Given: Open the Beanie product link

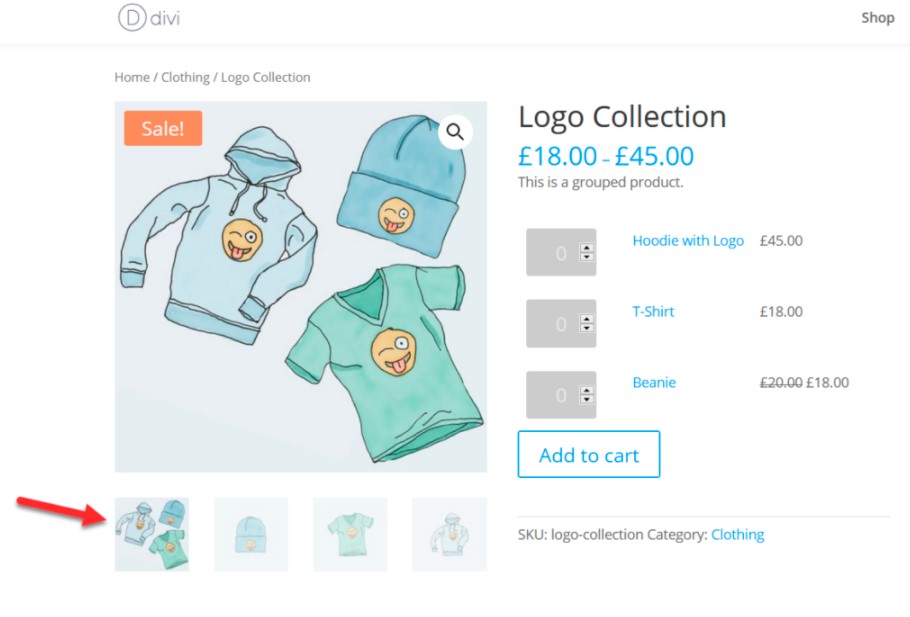Looking at the screenshot, I should pos(654,383).
